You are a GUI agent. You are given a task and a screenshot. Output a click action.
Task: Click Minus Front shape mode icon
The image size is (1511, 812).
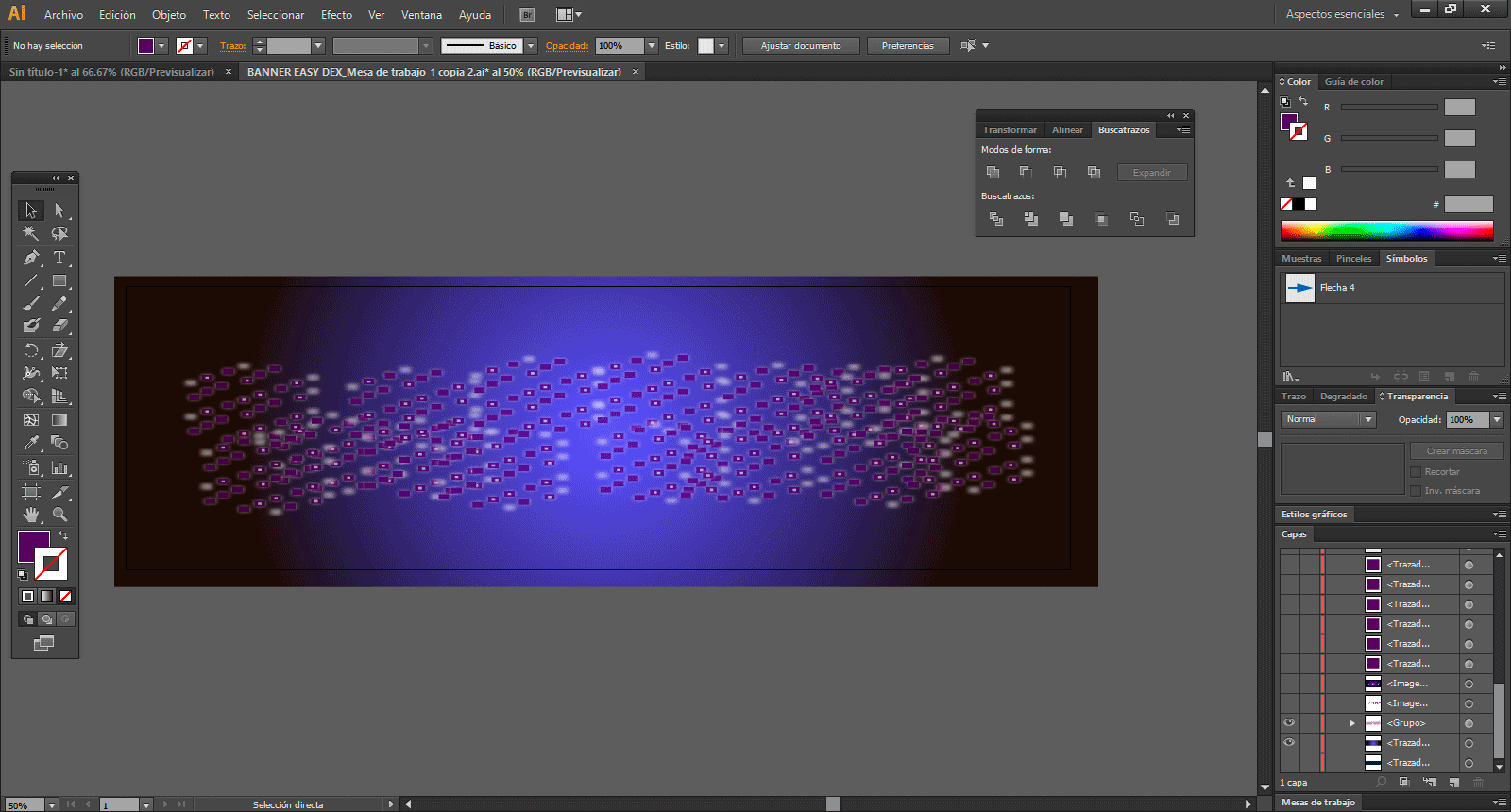tap(1026, 172)
